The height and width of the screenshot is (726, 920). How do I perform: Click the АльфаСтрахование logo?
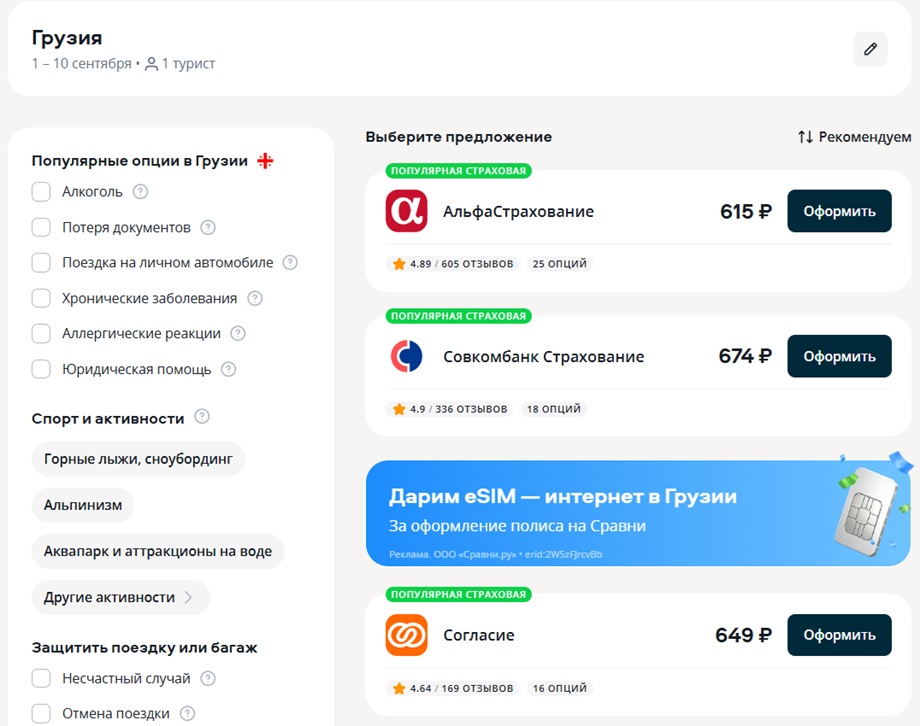click(x=406, y=211)
